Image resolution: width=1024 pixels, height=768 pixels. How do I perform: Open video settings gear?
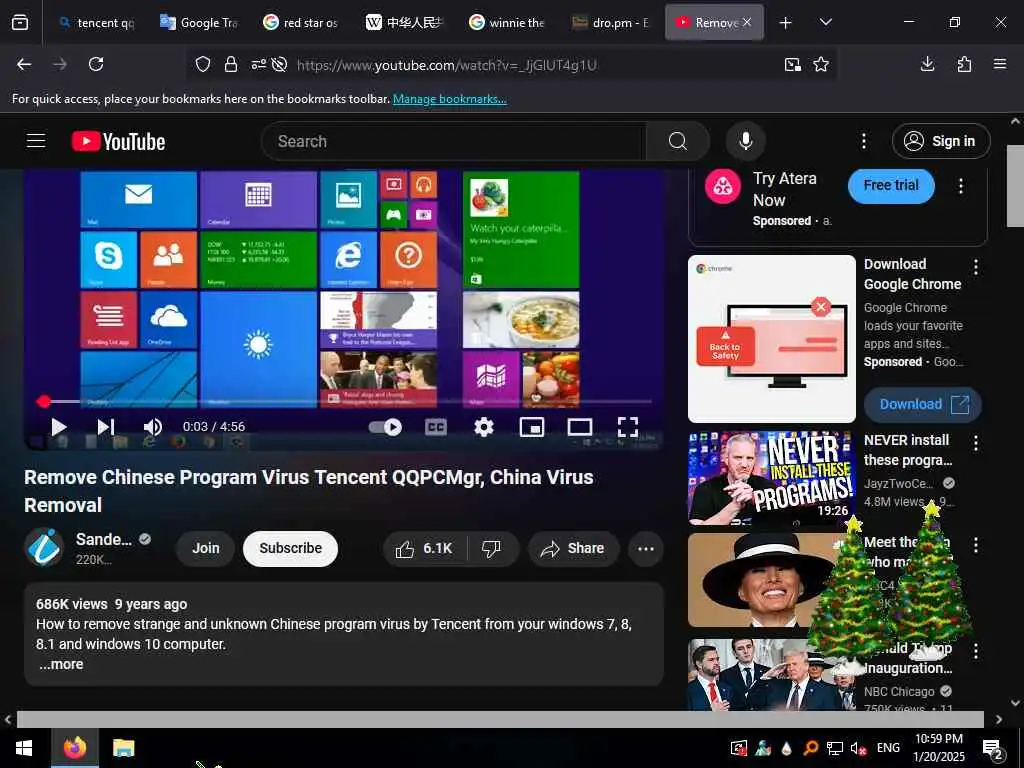click(484, 427)
